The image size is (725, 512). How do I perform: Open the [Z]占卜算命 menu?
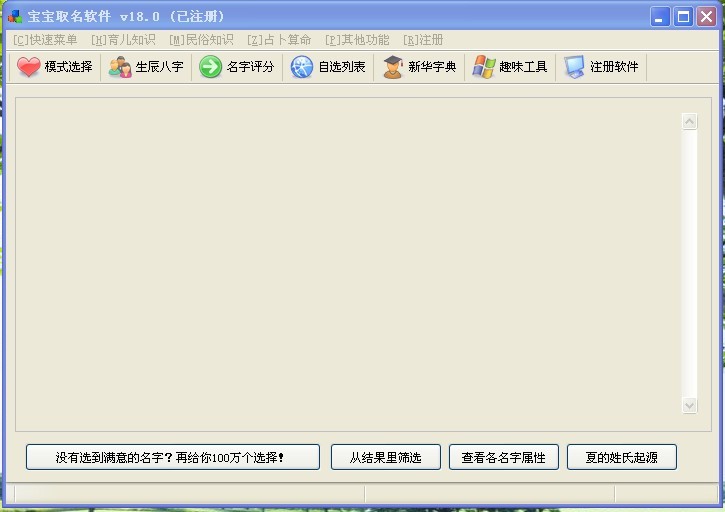279,40
